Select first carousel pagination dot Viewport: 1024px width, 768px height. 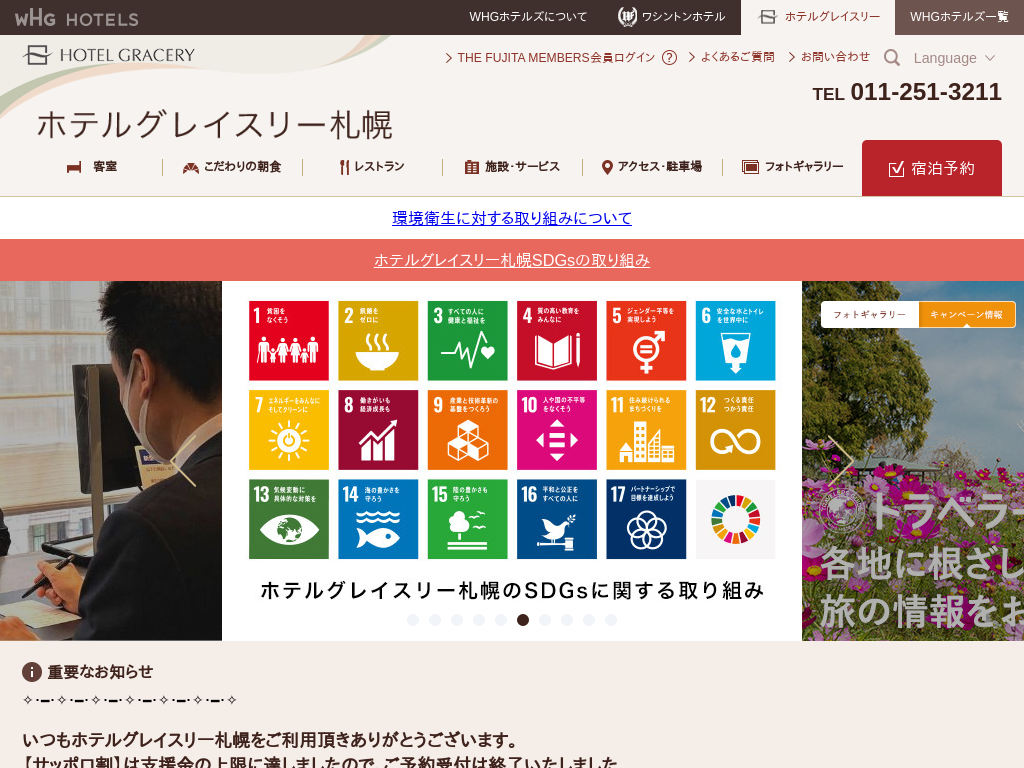(413, 620)
